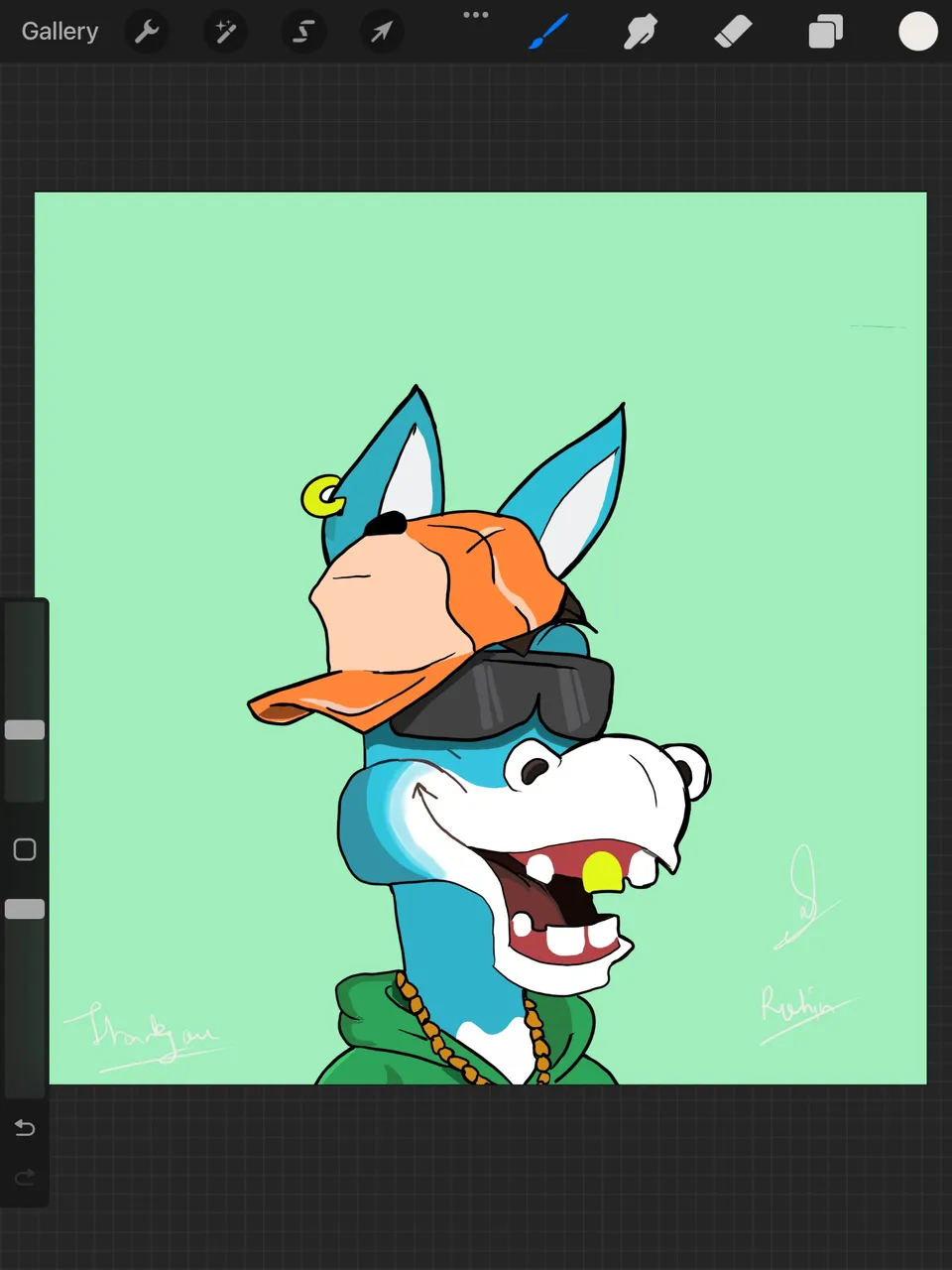The image size is (952, 1270).
Task: Open the active color picker circle
Action: point(918,32)
